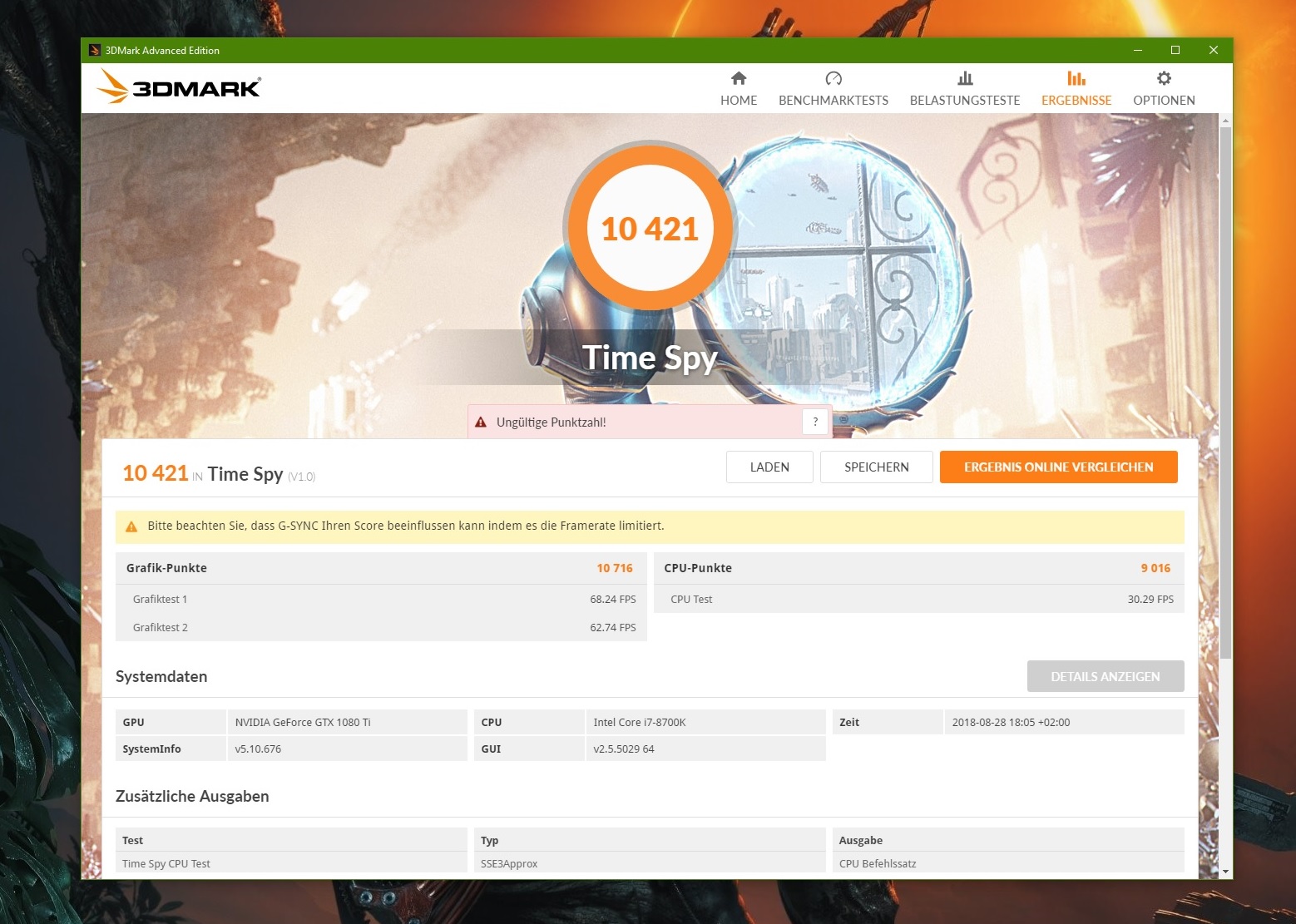The width and height of the screenshot is (1296, 924).
Task: Click the G-SYNC warning notice text
Action: [x=406, y=526]
